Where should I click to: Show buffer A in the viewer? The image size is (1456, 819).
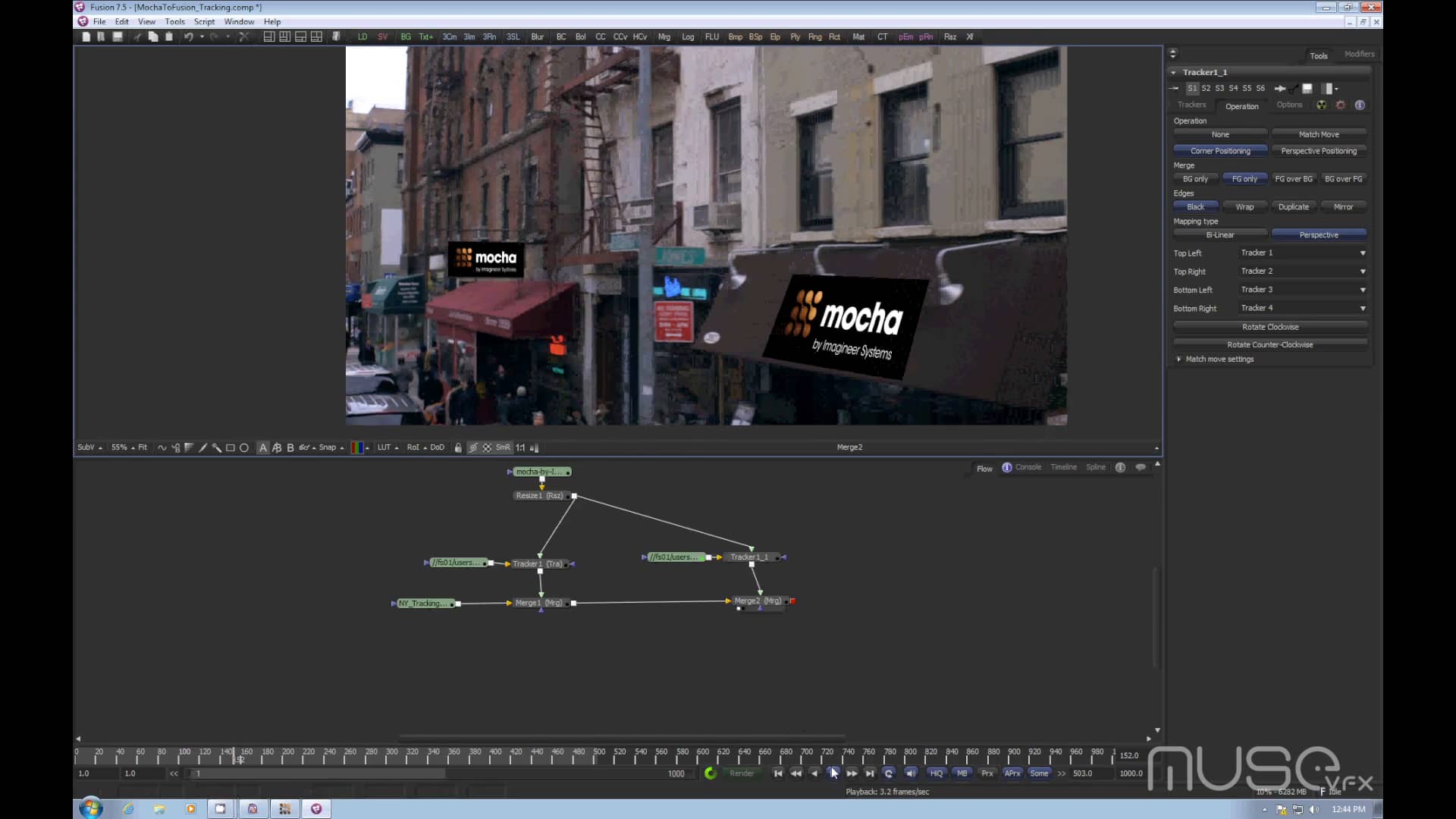coord(263,447)
